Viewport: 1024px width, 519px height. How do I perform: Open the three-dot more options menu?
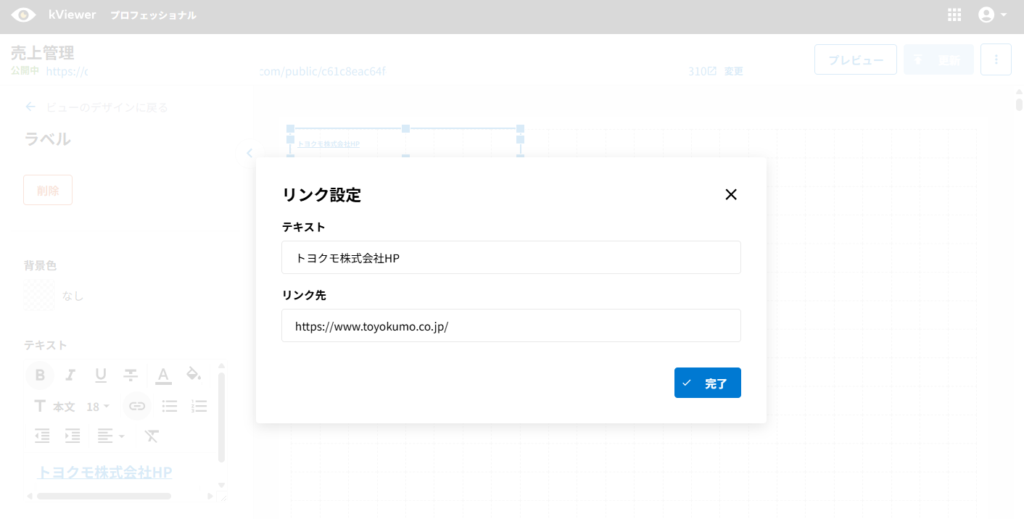coord(996,60)
